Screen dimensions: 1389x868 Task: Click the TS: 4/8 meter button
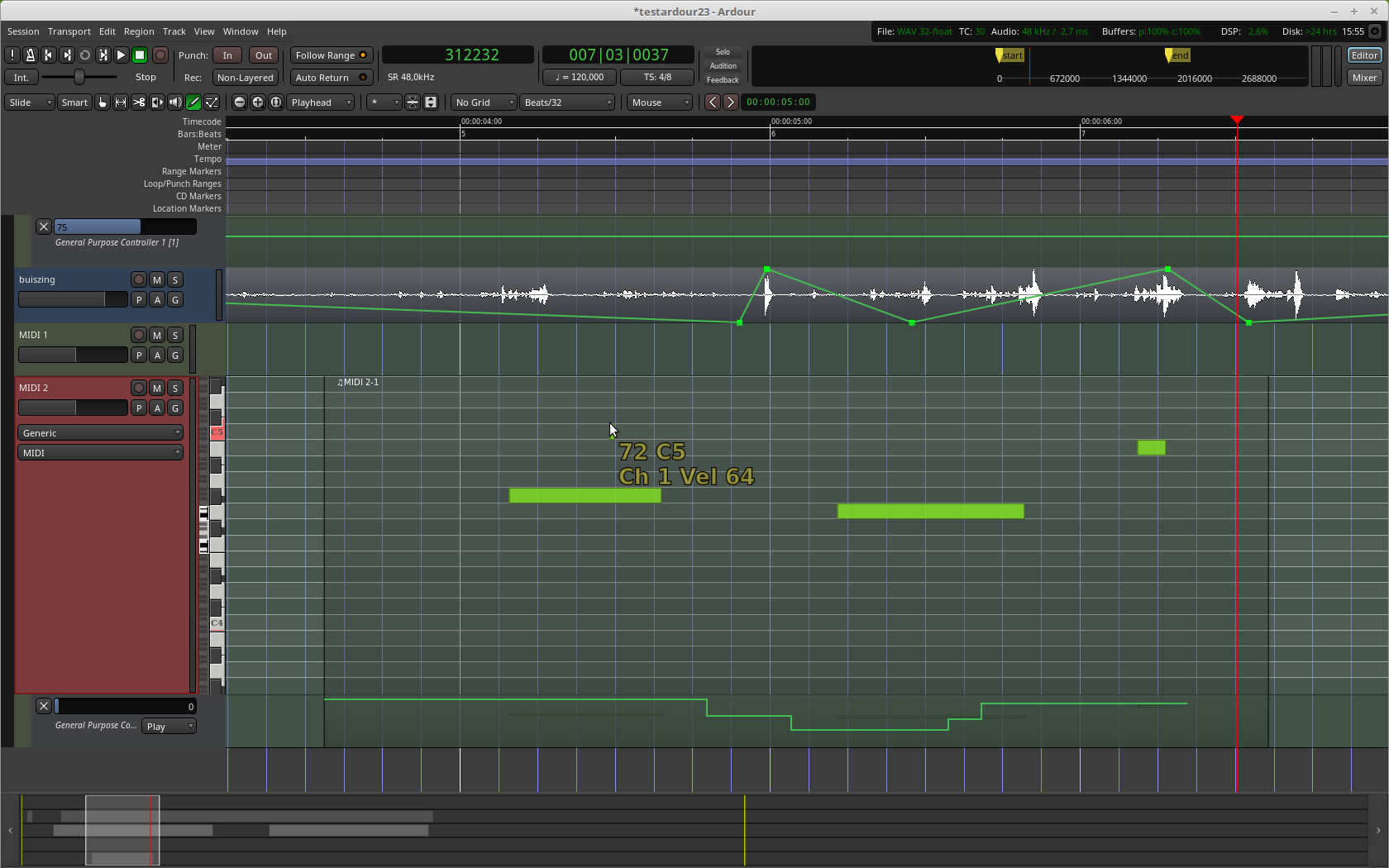coord(657,77)
